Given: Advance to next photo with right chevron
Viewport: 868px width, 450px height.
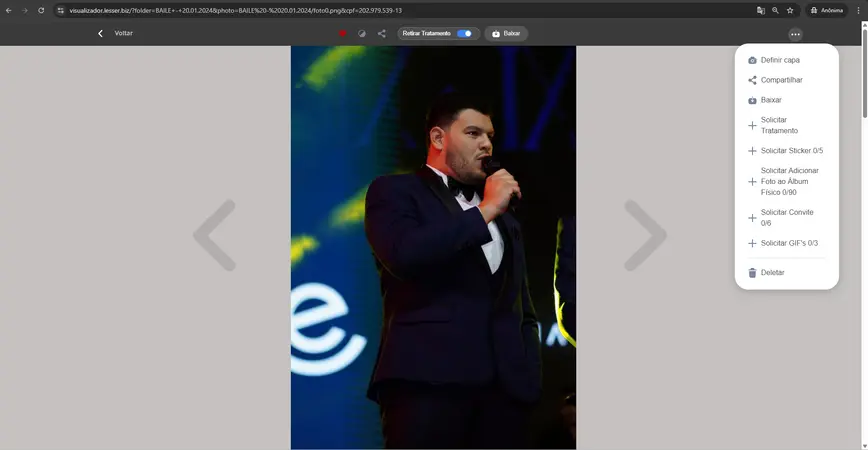Looking at the screenshot, I should coord(645,235).
